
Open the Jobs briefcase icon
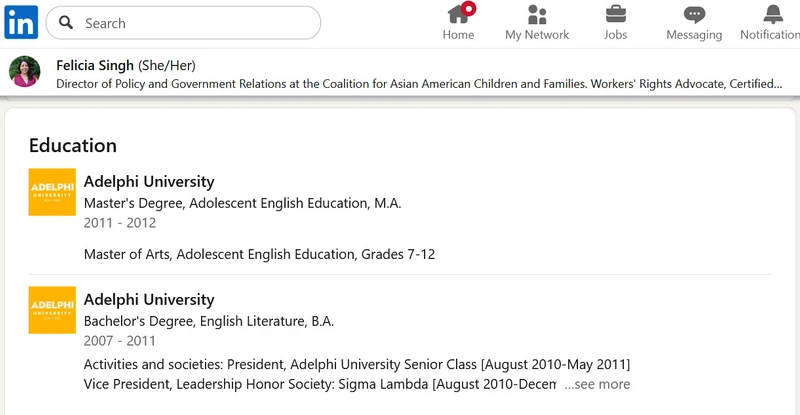coord(615,14)
